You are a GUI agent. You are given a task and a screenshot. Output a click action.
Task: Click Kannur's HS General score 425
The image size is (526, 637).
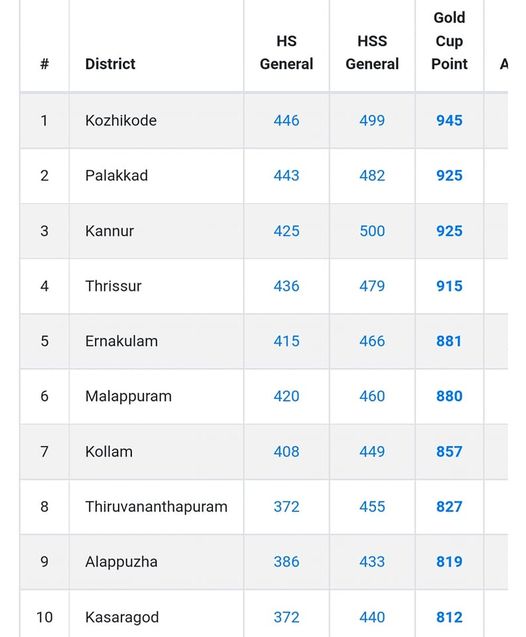point(286,231)
